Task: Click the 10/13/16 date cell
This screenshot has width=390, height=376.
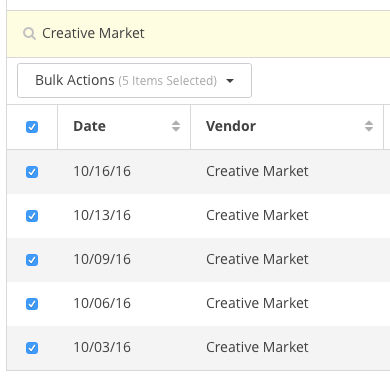Action: 102,215
